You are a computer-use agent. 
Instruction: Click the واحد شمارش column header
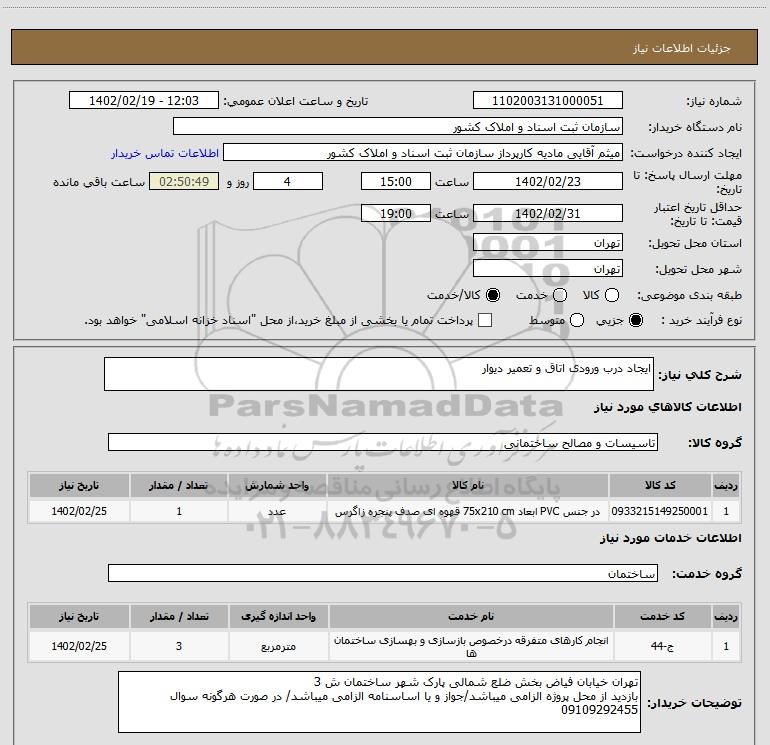[277, 485]
